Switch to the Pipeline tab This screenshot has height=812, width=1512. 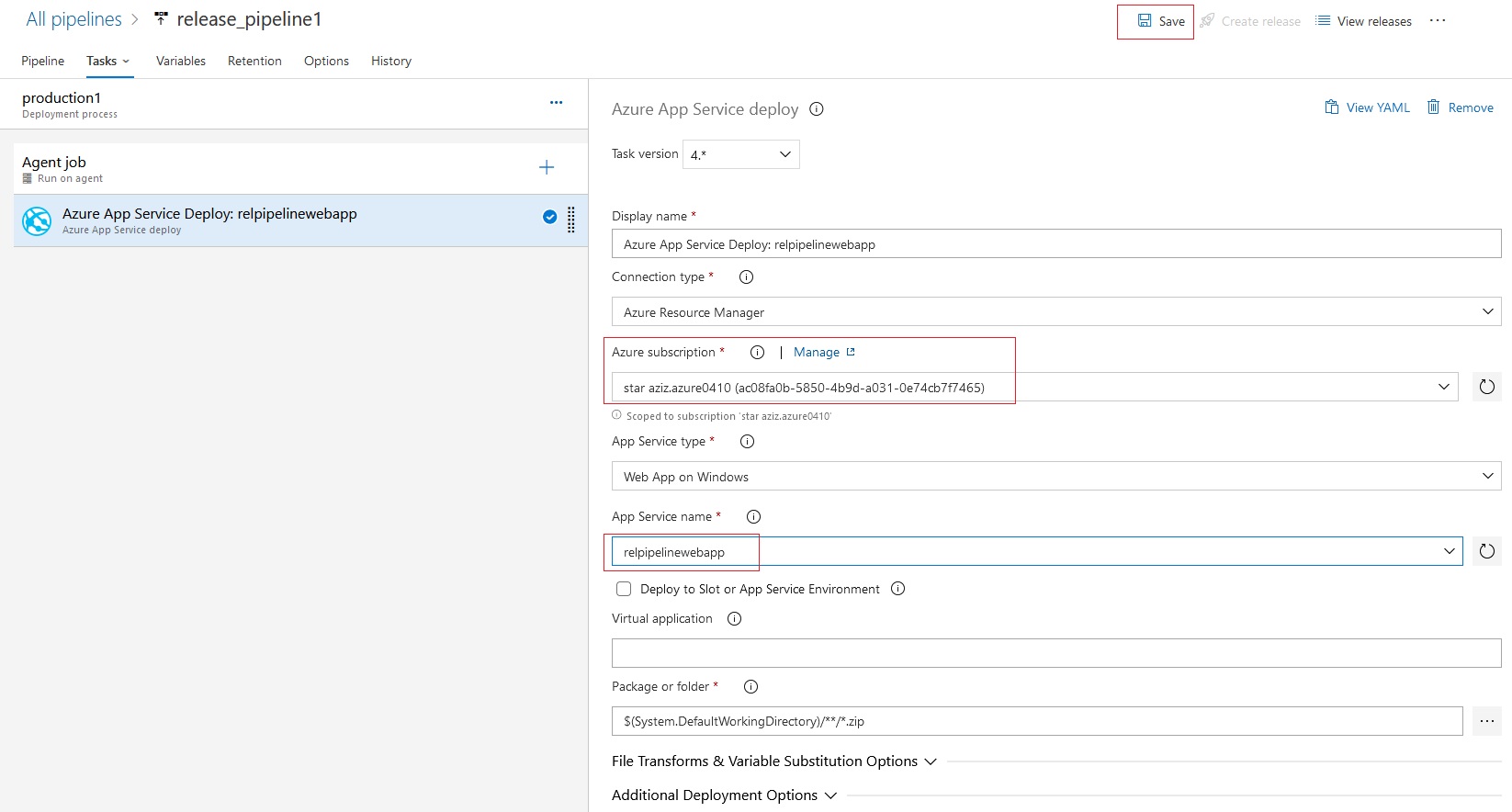[42, 61]
